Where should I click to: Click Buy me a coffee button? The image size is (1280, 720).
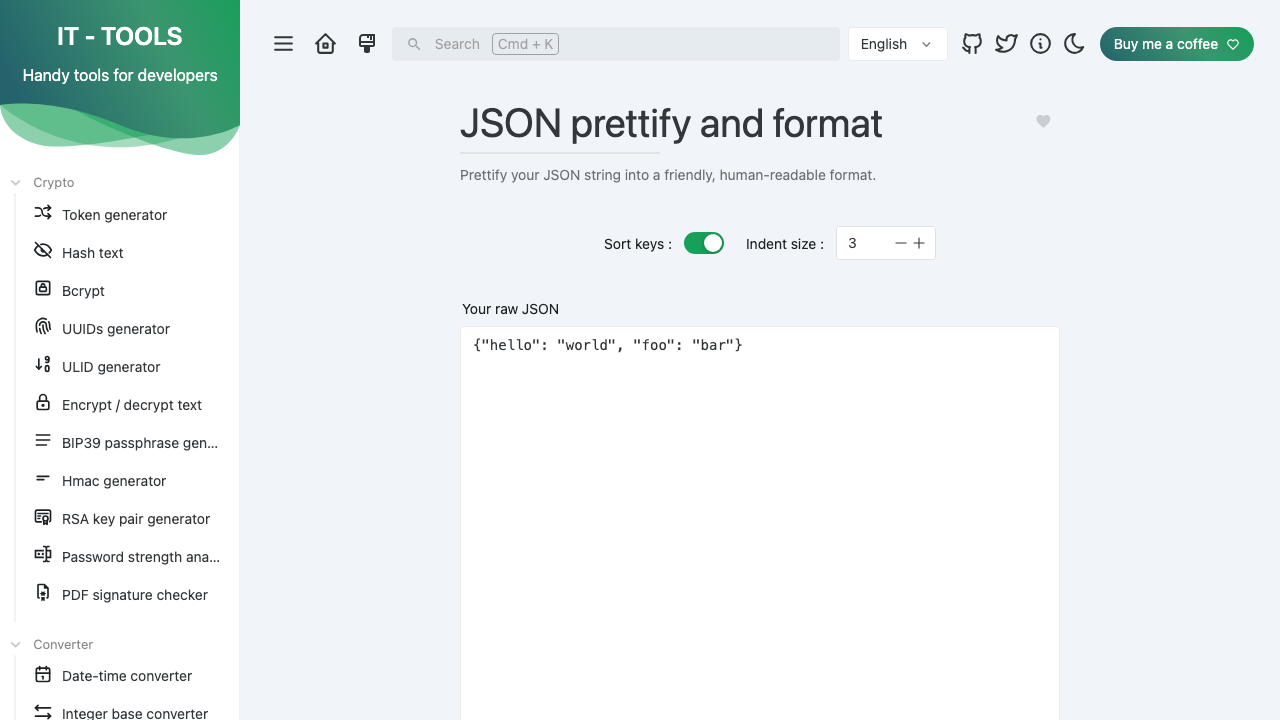(1177, 44)
